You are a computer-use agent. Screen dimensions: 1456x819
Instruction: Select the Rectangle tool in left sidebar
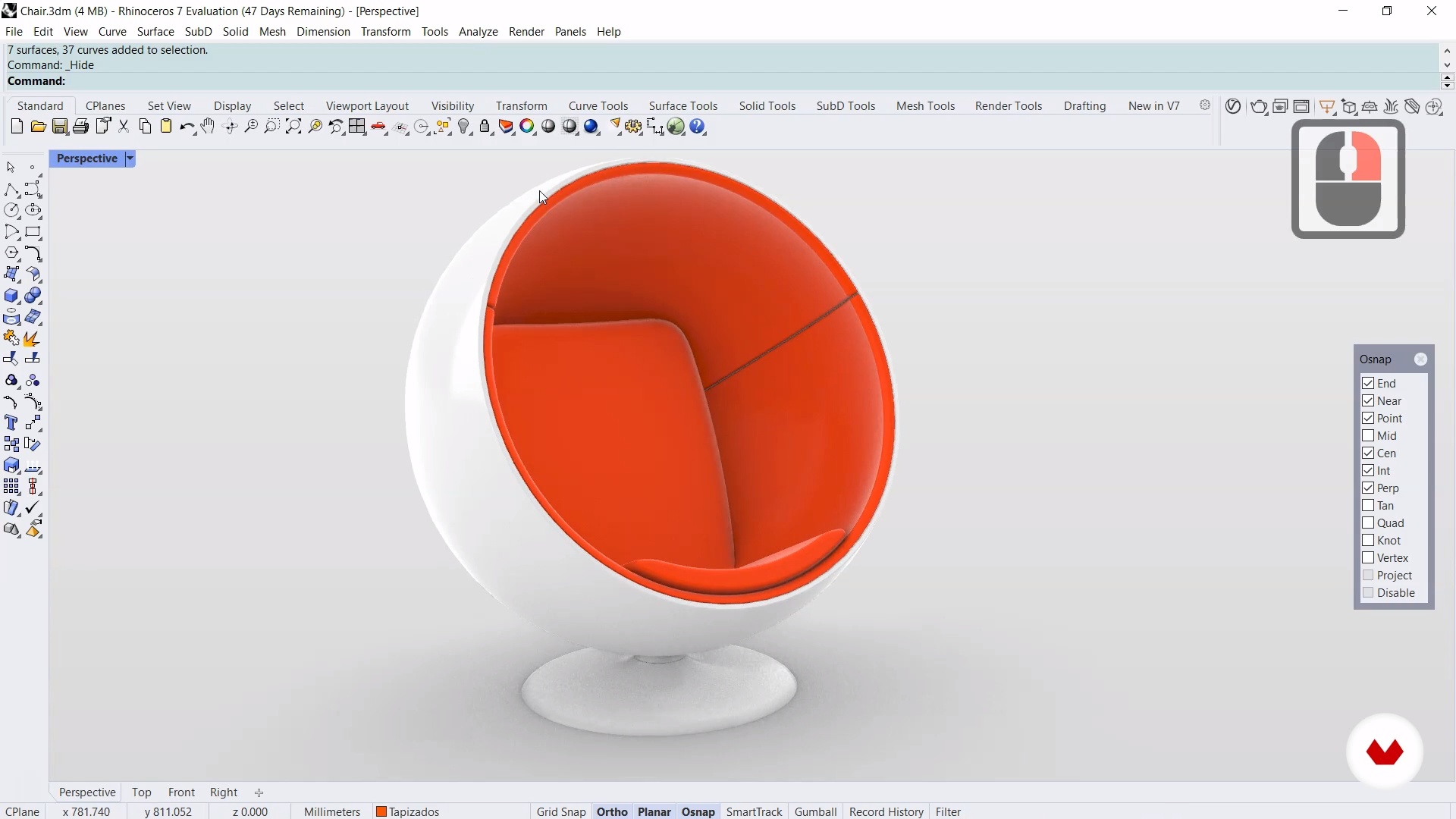[x=33, y=232]
